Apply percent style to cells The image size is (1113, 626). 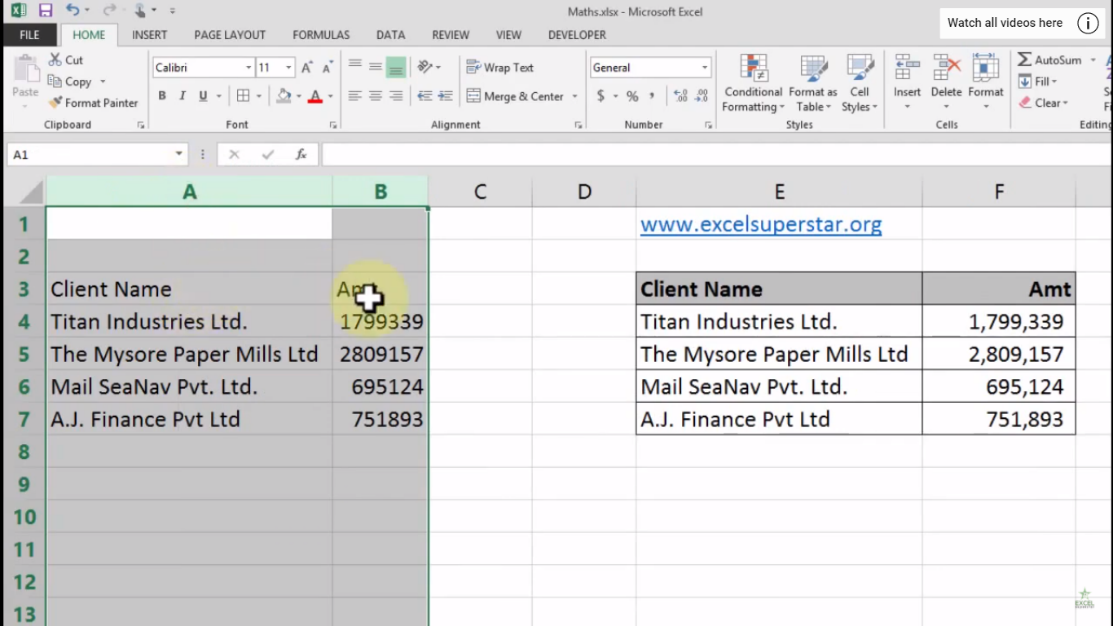click(x=632, y=96)
